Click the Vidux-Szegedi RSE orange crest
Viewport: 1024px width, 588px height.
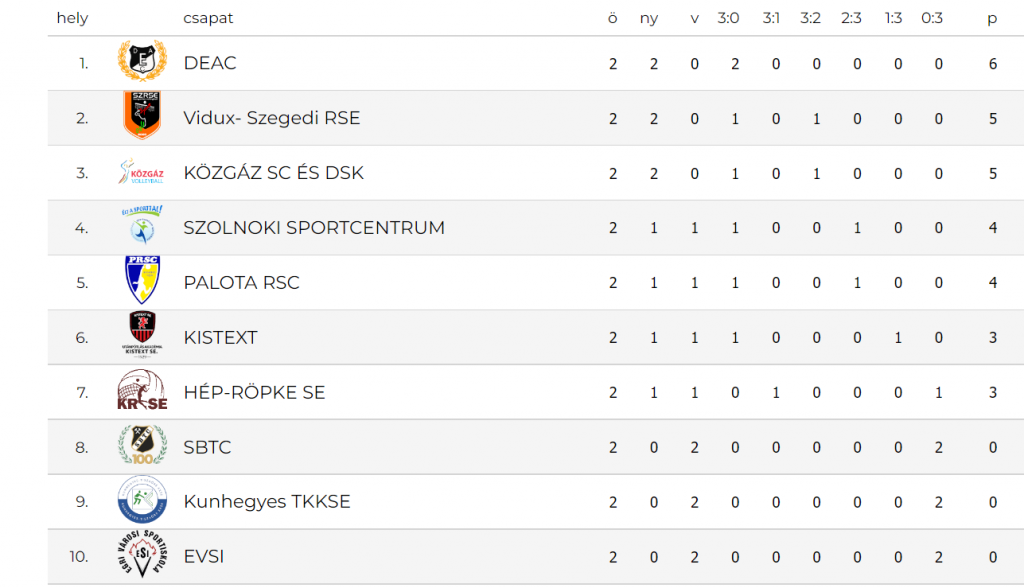point(142,117)
